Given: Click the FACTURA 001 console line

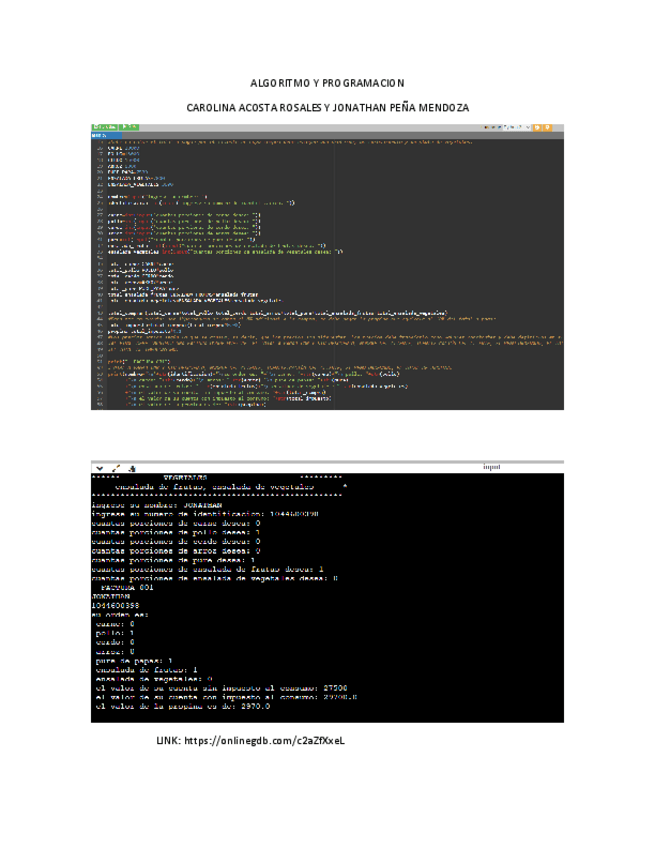Looking at the screenshot, I should pyautogui.click(x=127, y=587).
